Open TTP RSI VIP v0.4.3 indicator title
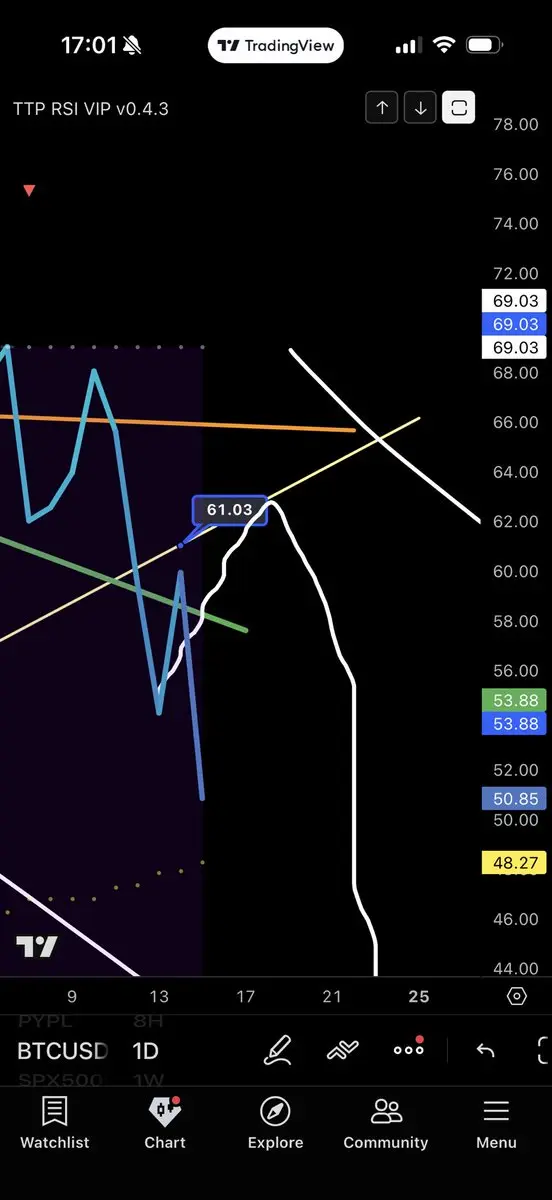This screenshot has height=1200, width=552. pyautogui.click(x=91, y=109)
